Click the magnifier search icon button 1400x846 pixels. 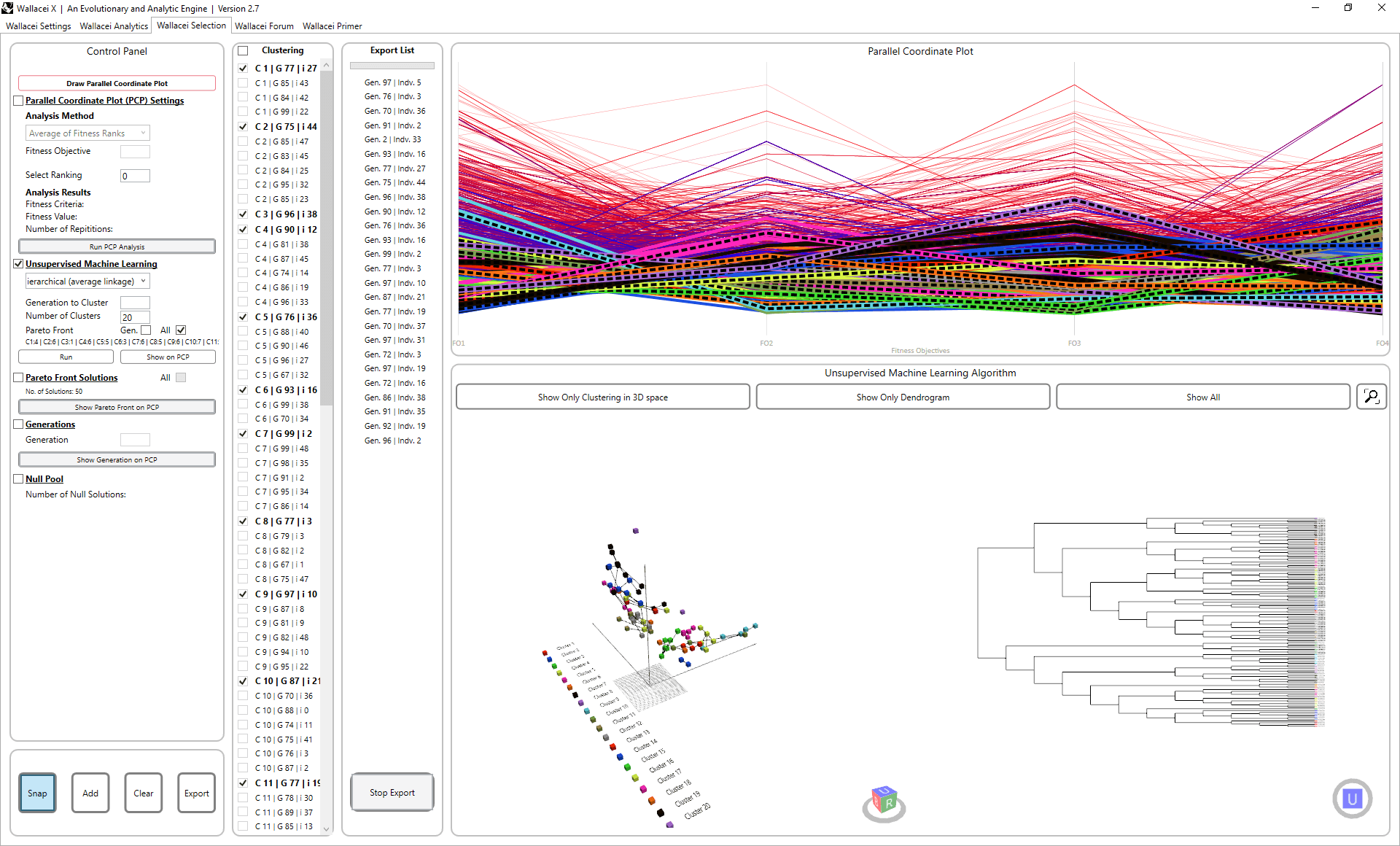coord(1371,397)
